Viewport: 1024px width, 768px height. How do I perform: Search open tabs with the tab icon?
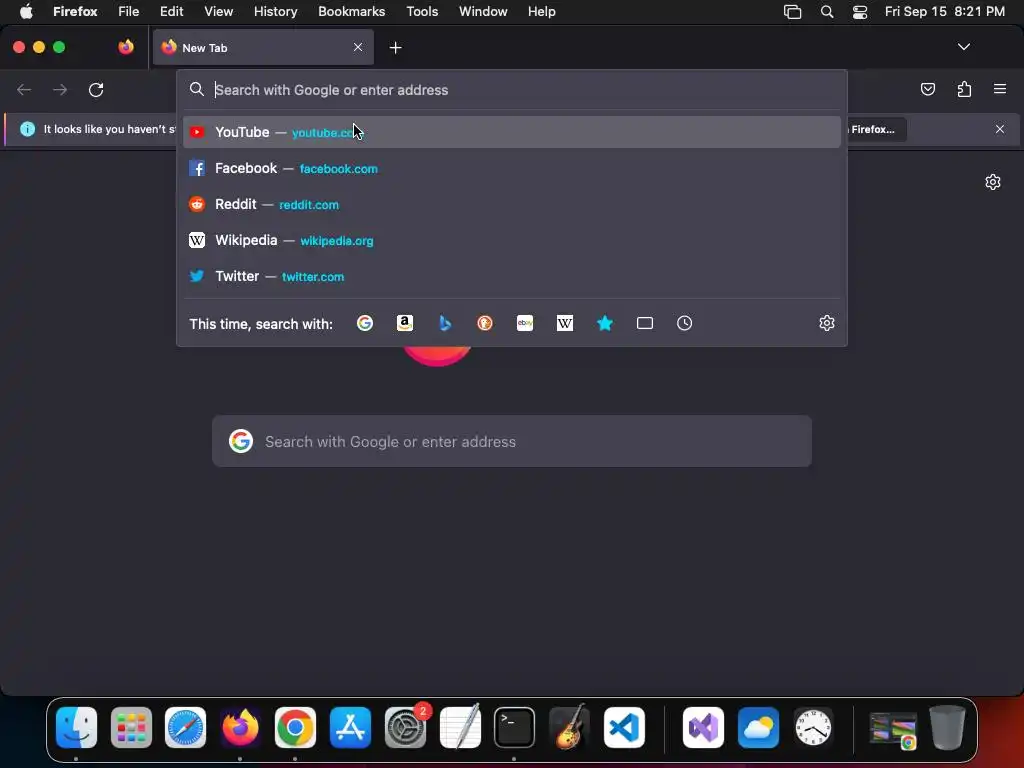pos(645,323)
